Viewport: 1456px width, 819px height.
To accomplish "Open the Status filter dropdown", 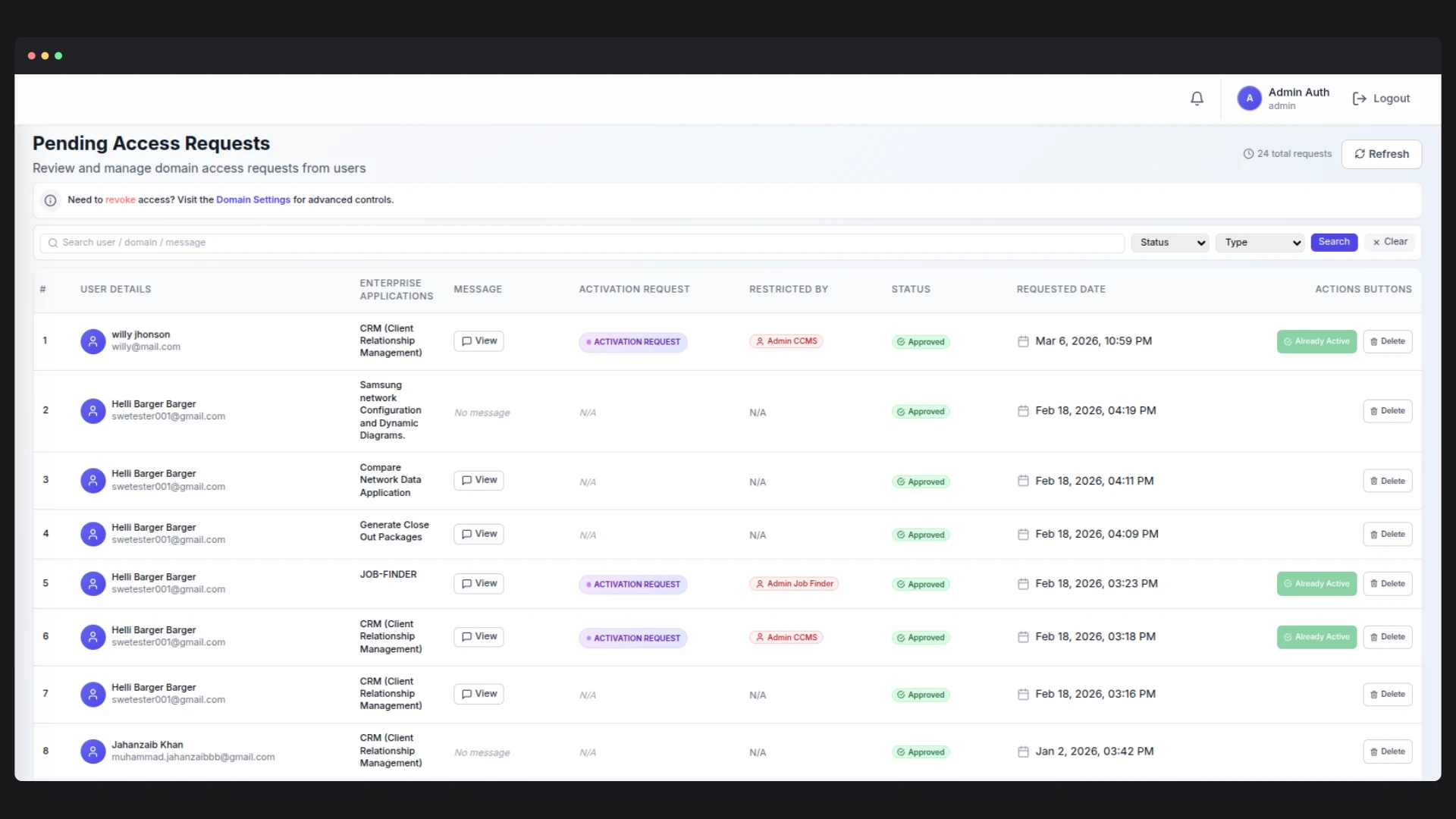I will [x=1169, y=243].
